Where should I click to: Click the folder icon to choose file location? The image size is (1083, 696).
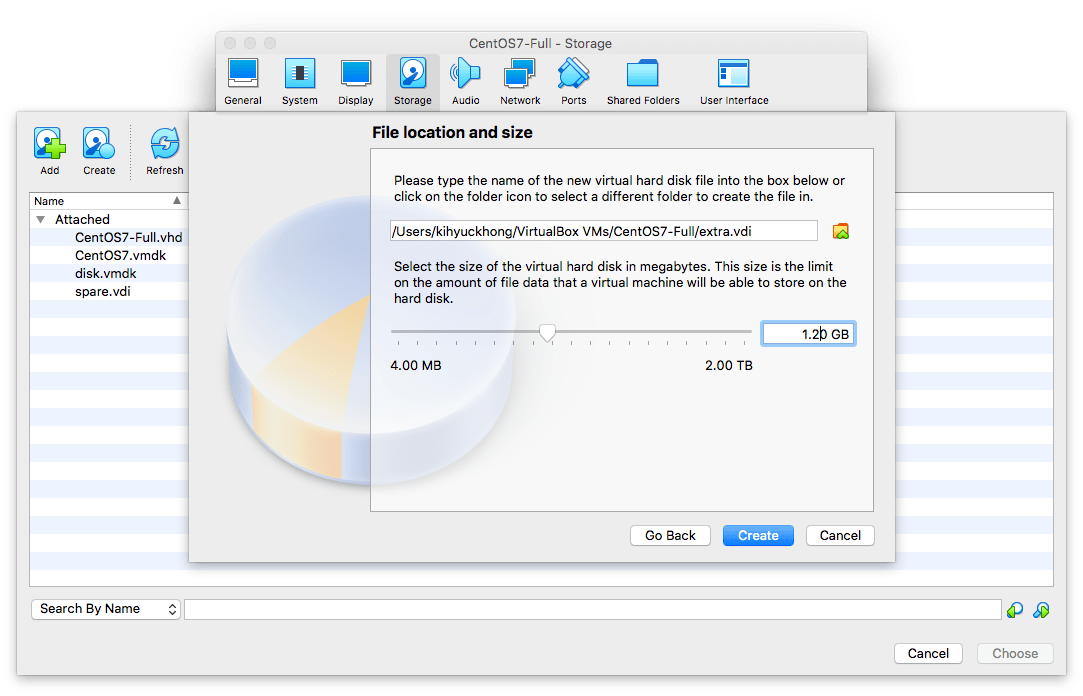[x=841, y=231]
